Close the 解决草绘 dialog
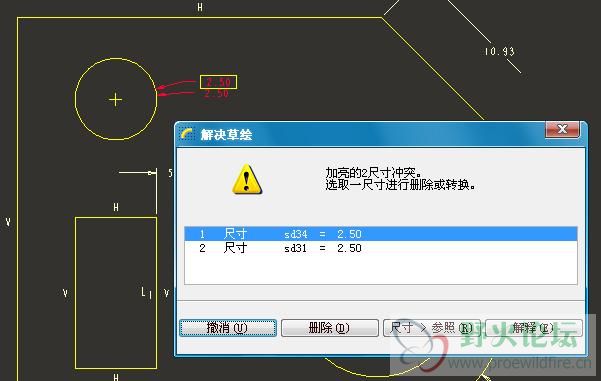This screenshot has height=381, width=601. pos(562,129)
